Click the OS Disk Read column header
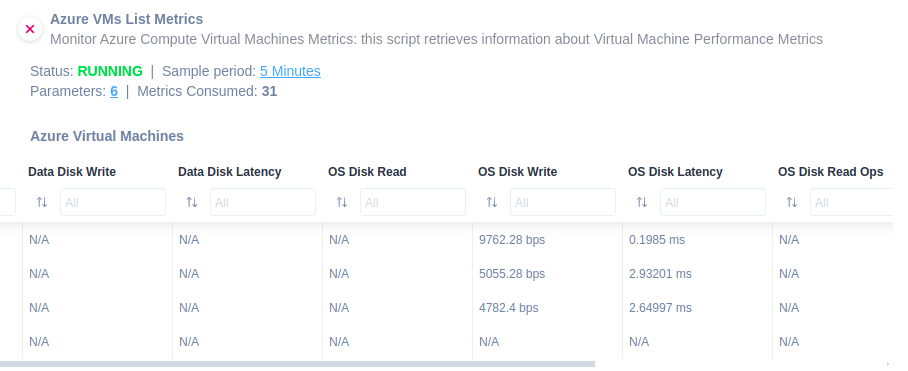The width and height of the screenshot is (908, 371). coord(367,172)
